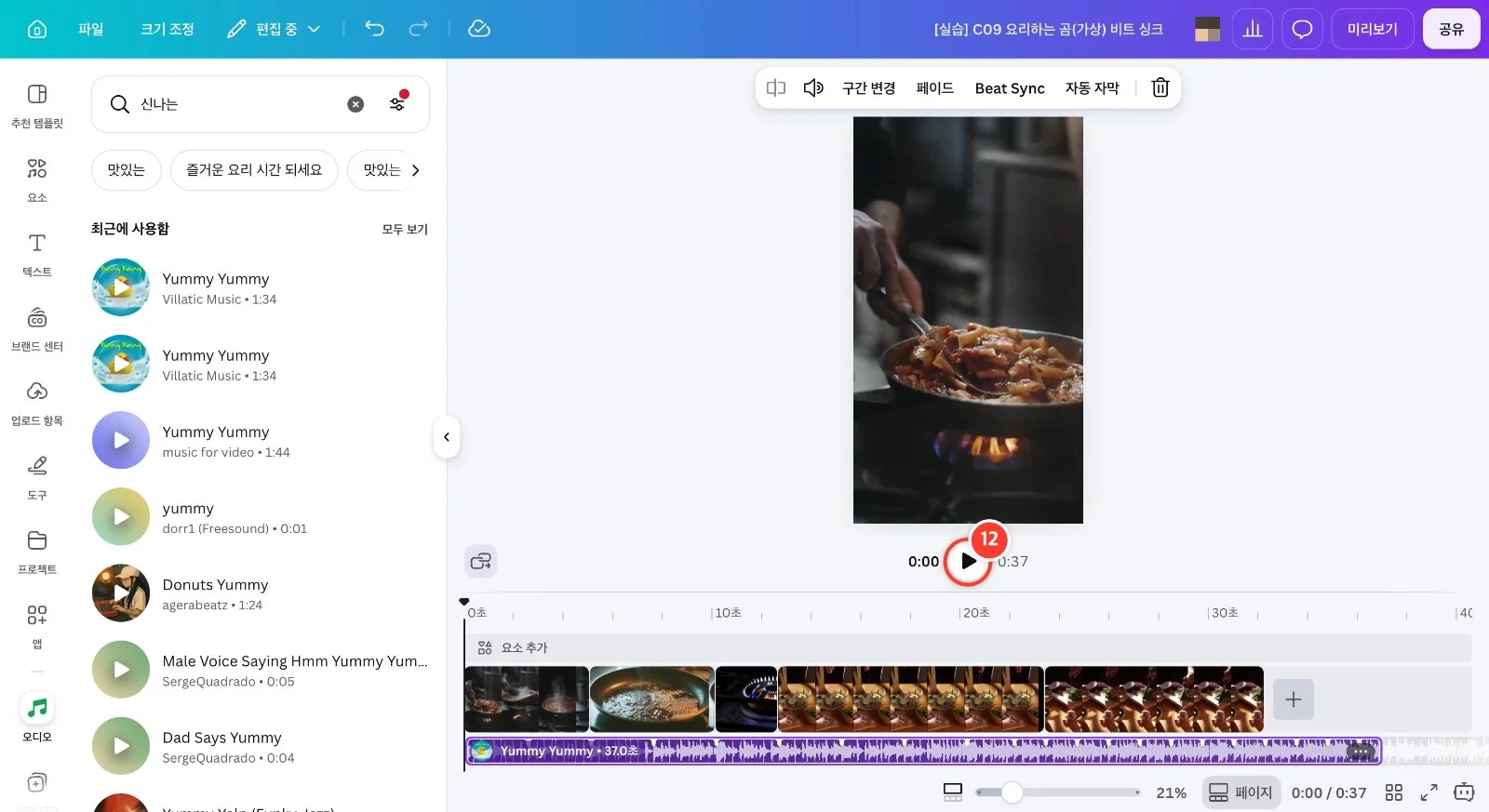The image size is (1489, 812).
Task: Undo the last edit
Action: (374, 29)
